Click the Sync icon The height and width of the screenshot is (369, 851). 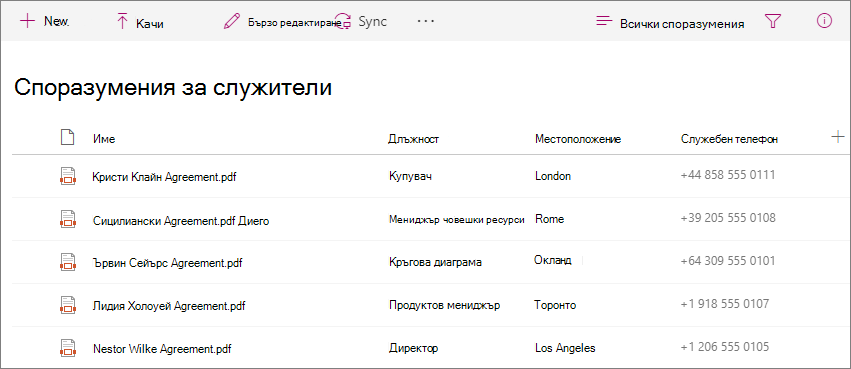343,22
